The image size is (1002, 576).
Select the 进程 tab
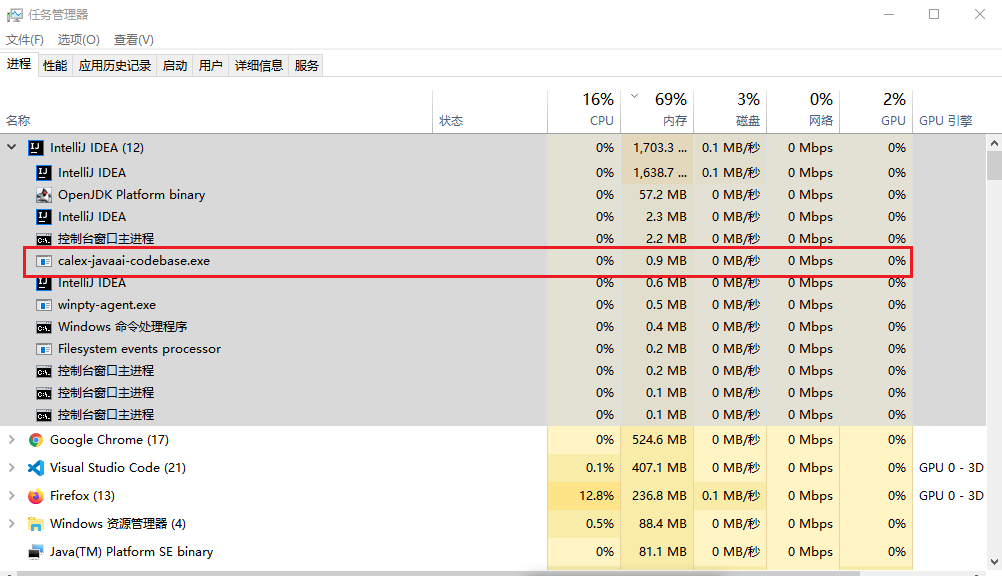pyautogui.click(x=19, y=64)
